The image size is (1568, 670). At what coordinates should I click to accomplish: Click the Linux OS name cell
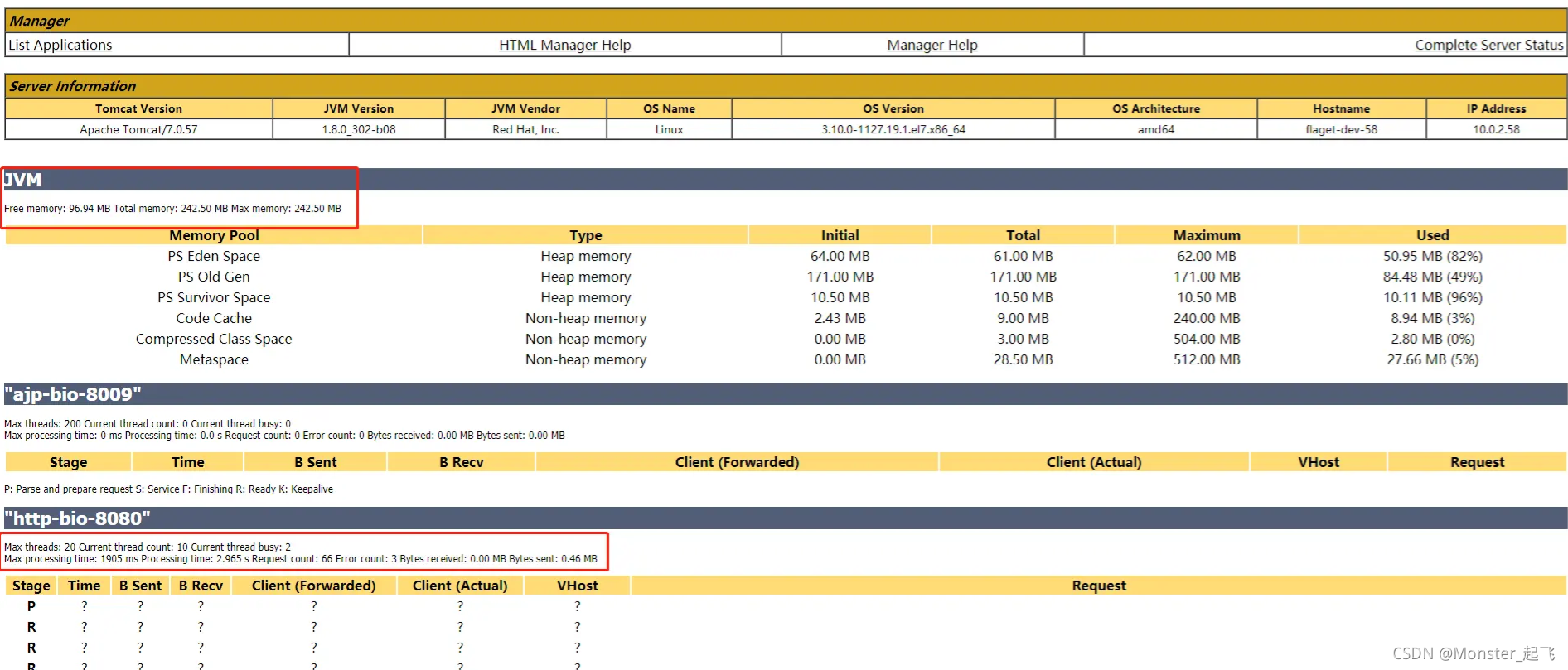pyautogui.click(x=669, y=129)
